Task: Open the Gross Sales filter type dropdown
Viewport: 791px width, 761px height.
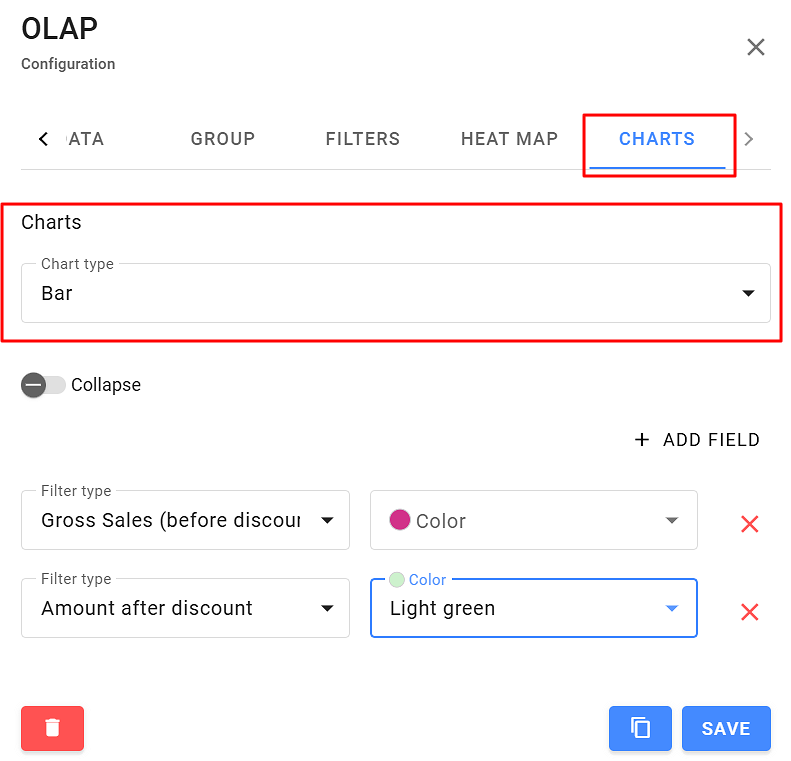Action: (x=185, y=520)
